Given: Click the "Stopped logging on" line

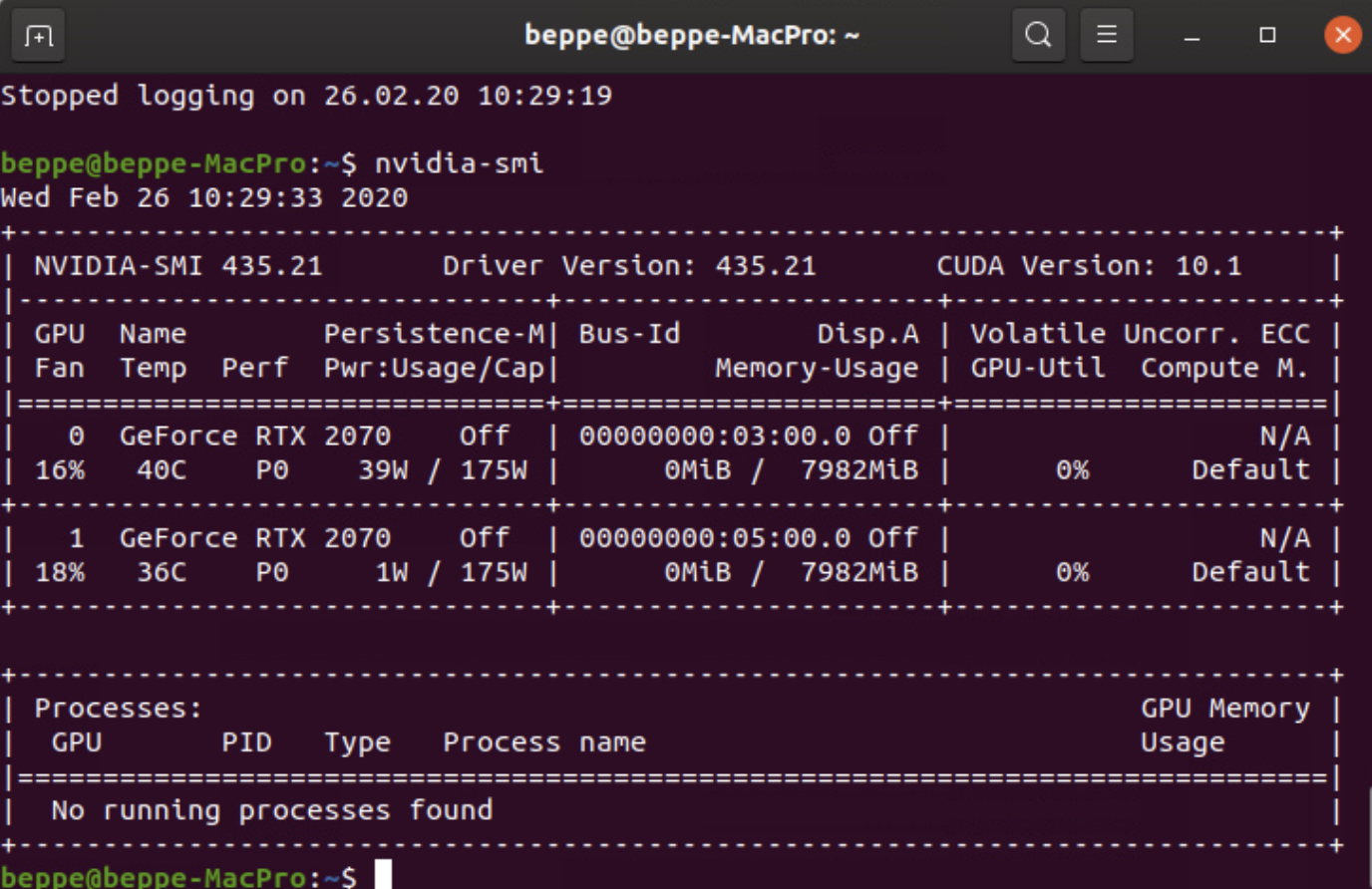Looking at the screenshot, I should [306, 96].
